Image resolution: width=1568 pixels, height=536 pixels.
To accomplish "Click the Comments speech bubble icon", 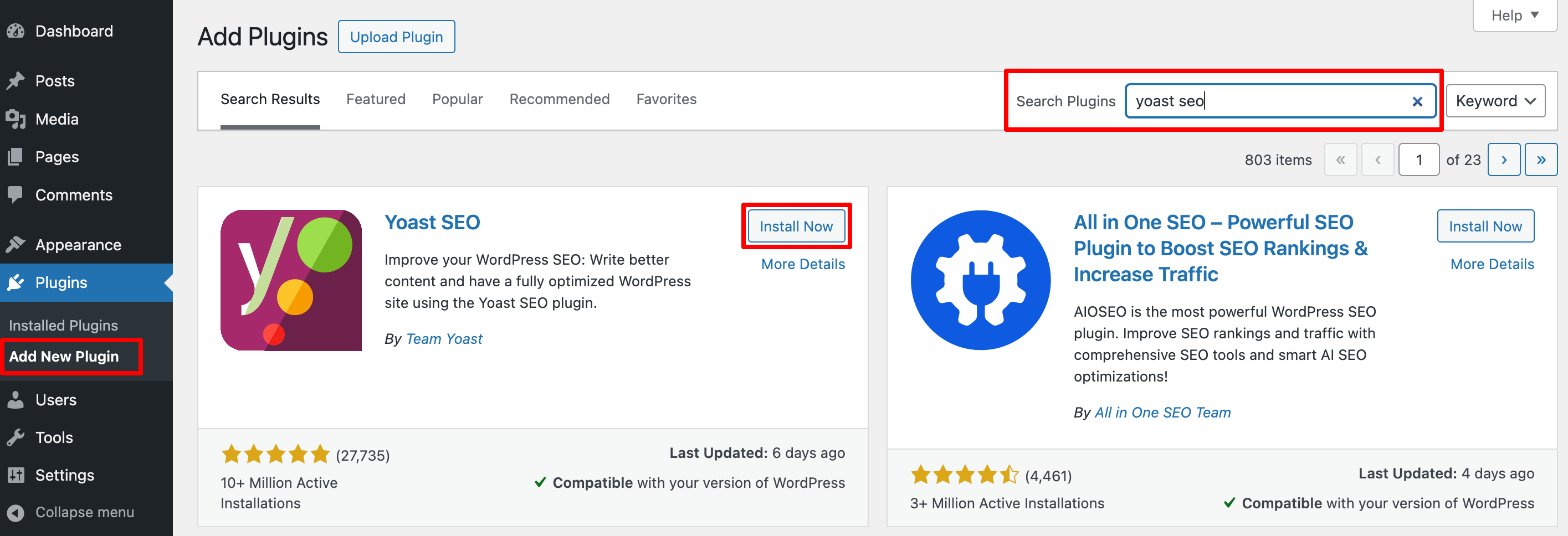I will pyautogui.click(x=16, y=195).
